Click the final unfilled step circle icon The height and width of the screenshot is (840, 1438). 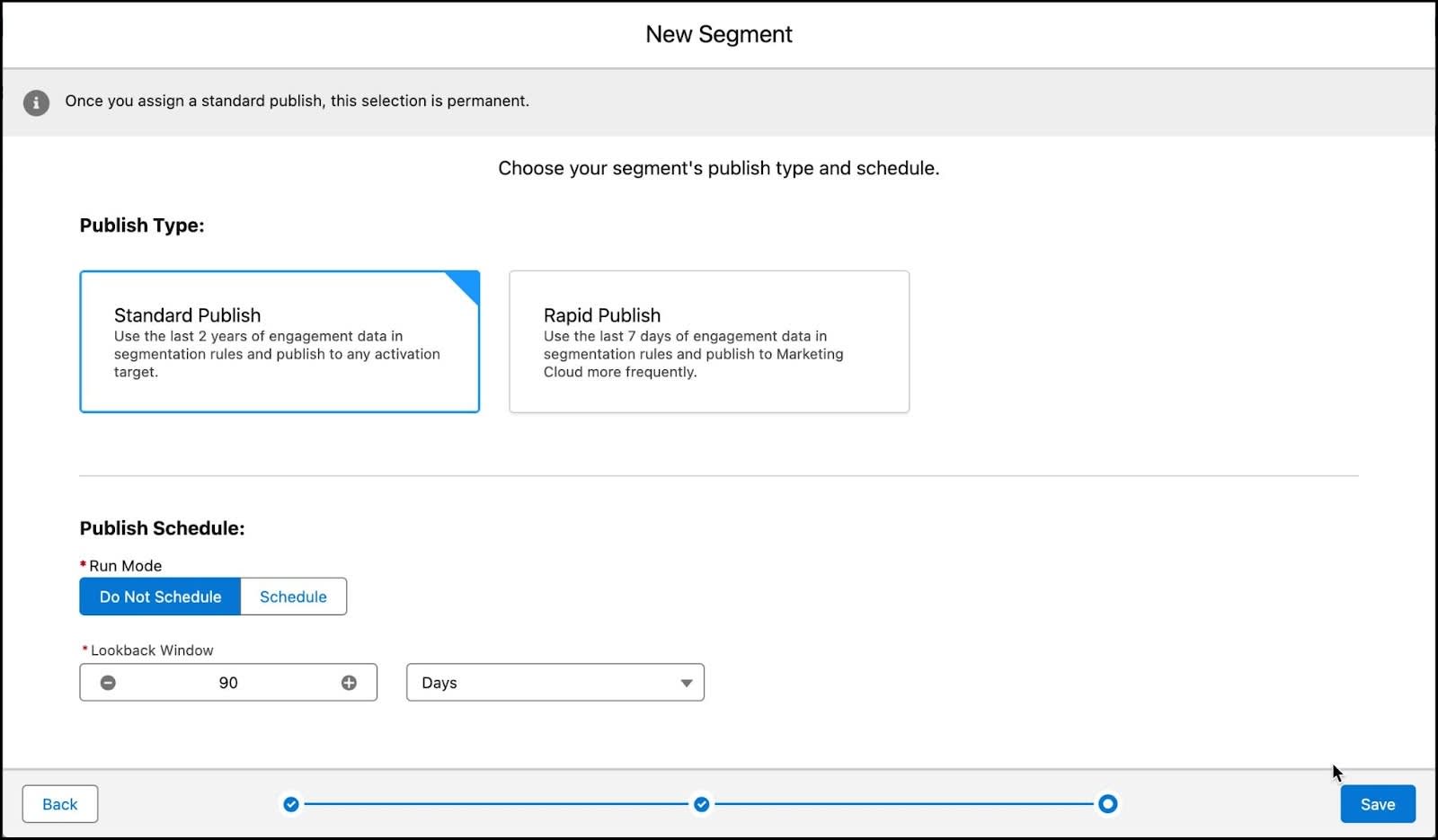[x=1108, y=804]
